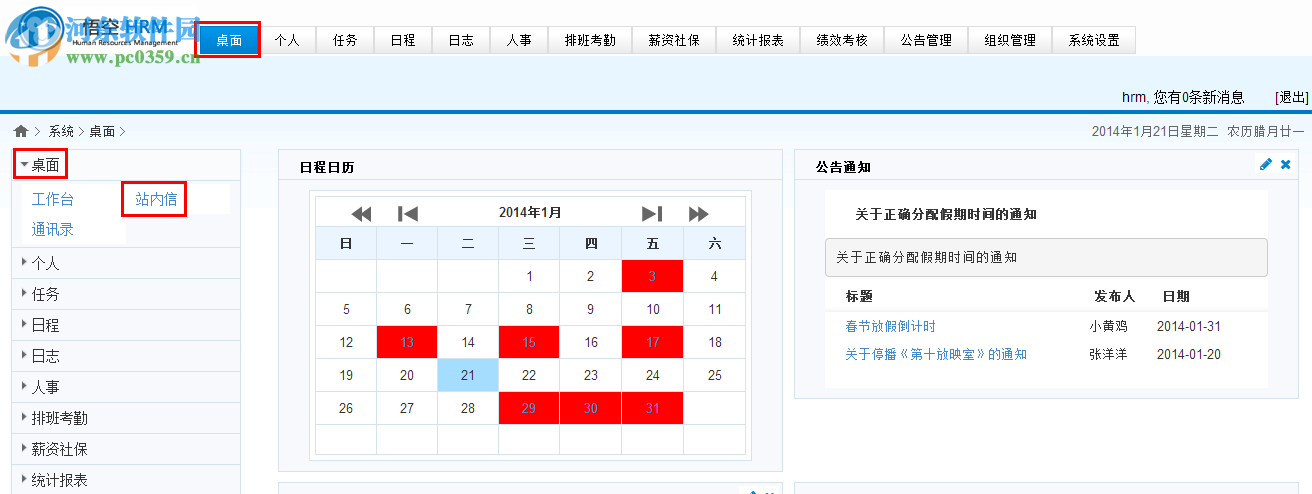Open the 个人 top tab
This screenshot has width=1312, height=494.
click(x=287, y=40)
